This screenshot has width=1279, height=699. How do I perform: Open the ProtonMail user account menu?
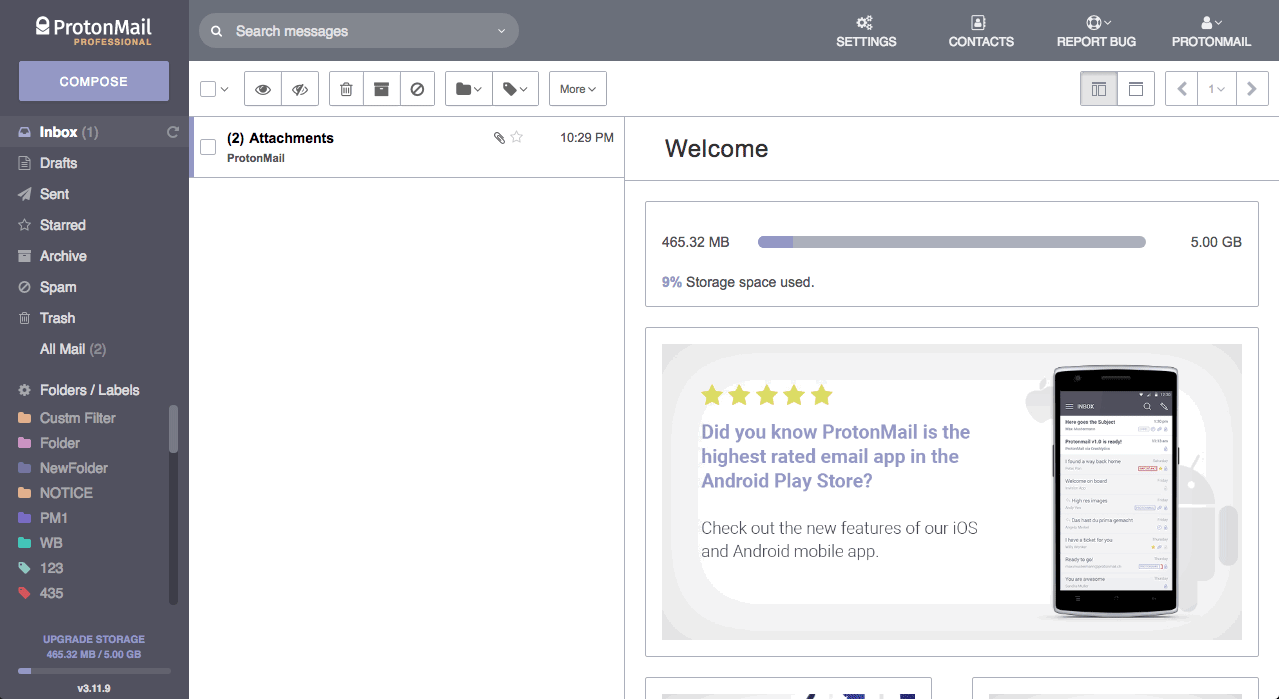[x=1211, y=31]
